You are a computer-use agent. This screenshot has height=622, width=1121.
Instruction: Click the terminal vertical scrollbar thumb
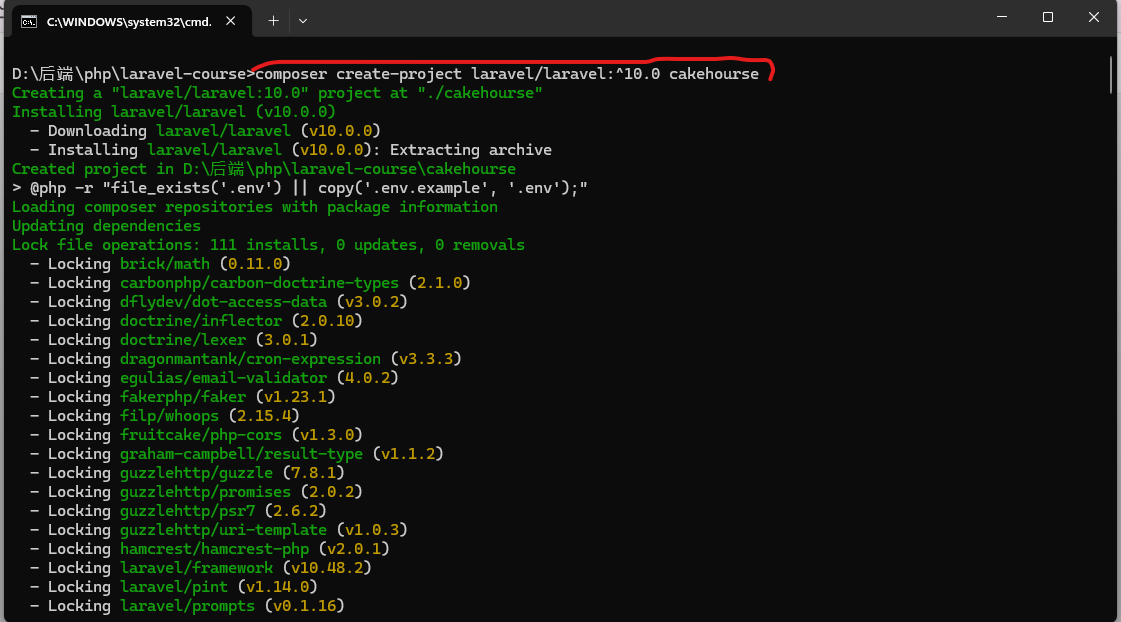click(x=1112, y=75)
